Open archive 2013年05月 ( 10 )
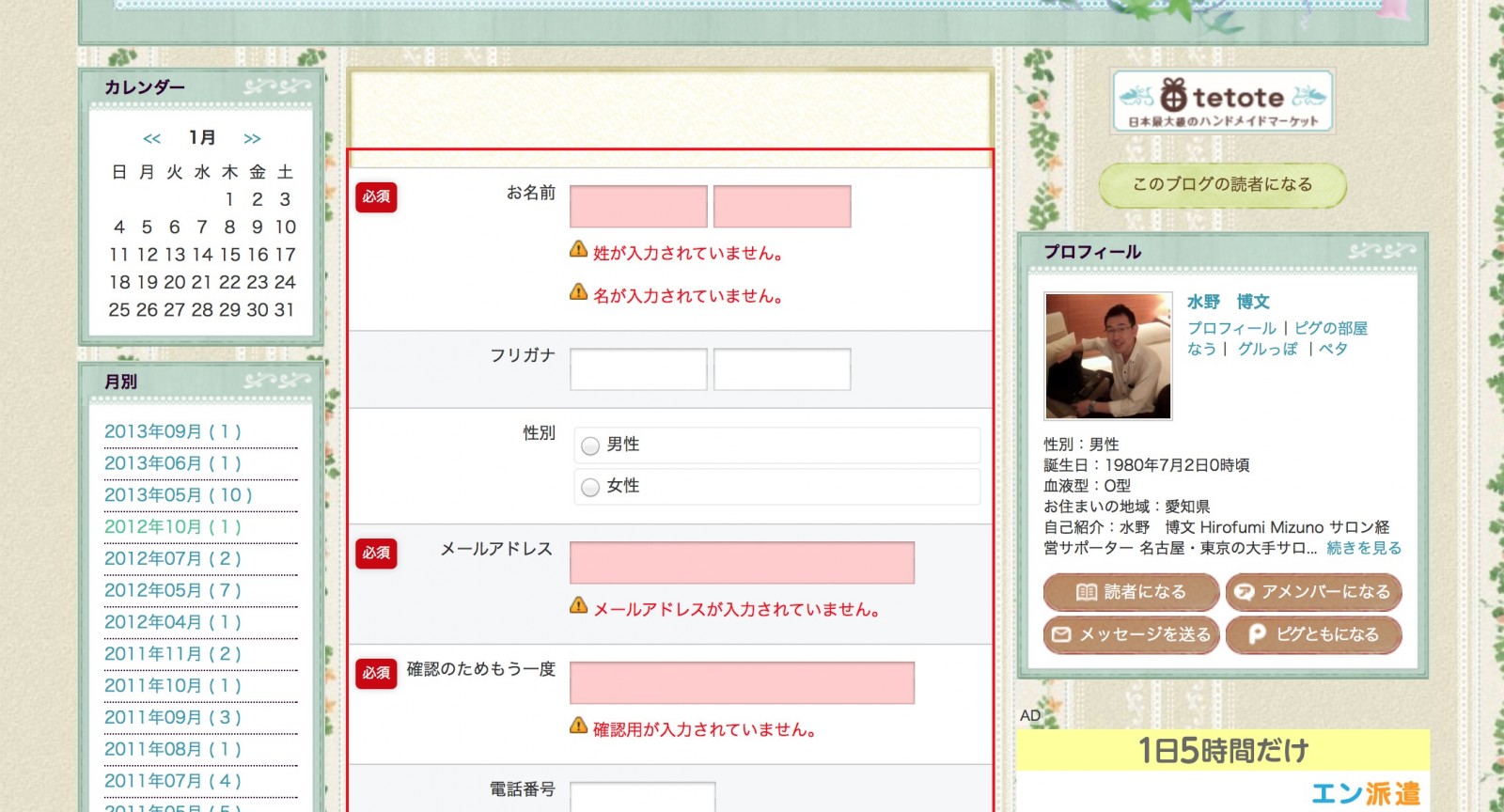Image resolution: width=1504 pixels, height=812 pixels. pyautogui.click(x=179, y=495)
